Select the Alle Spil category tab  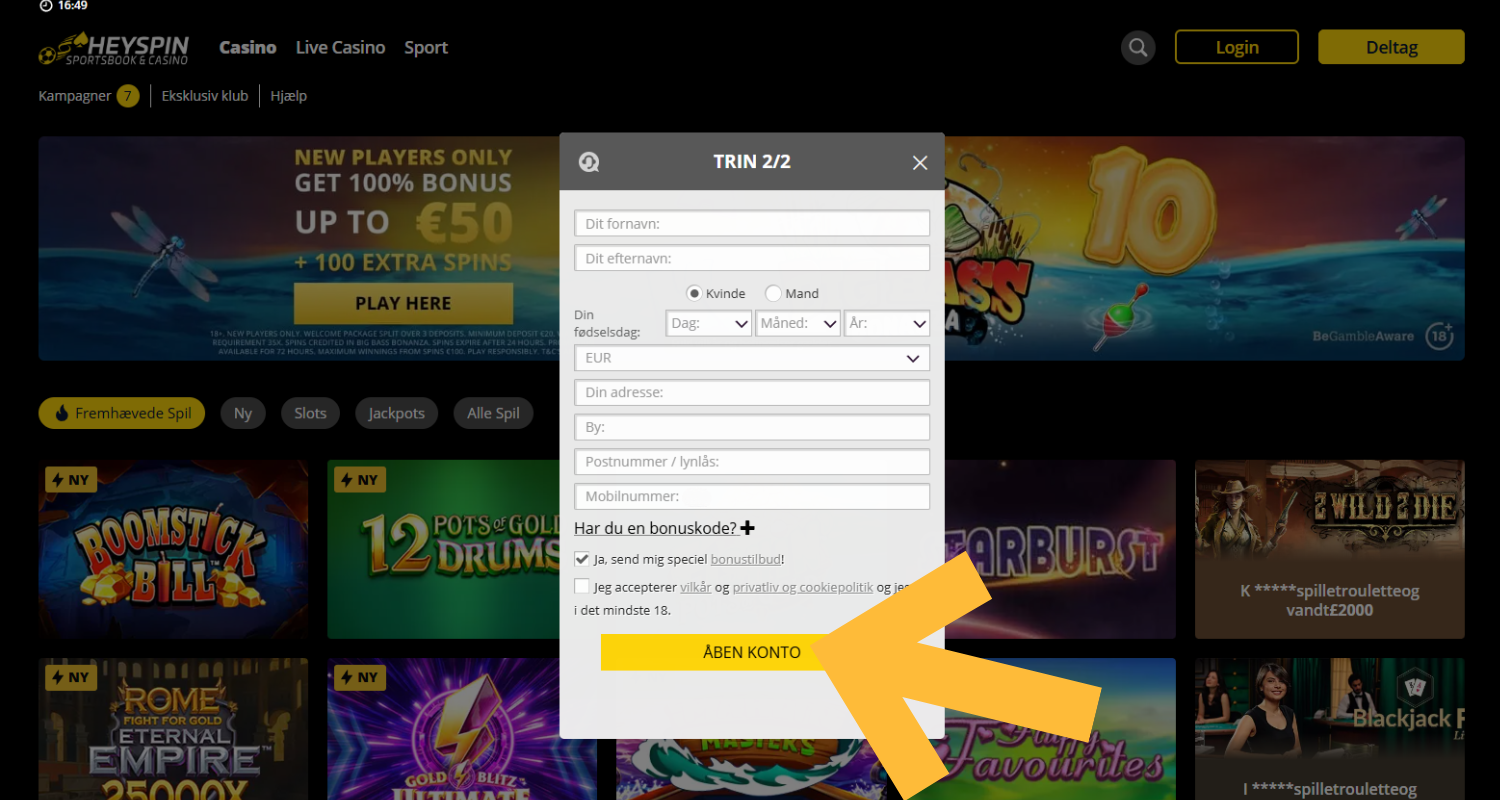click(493, 413)
